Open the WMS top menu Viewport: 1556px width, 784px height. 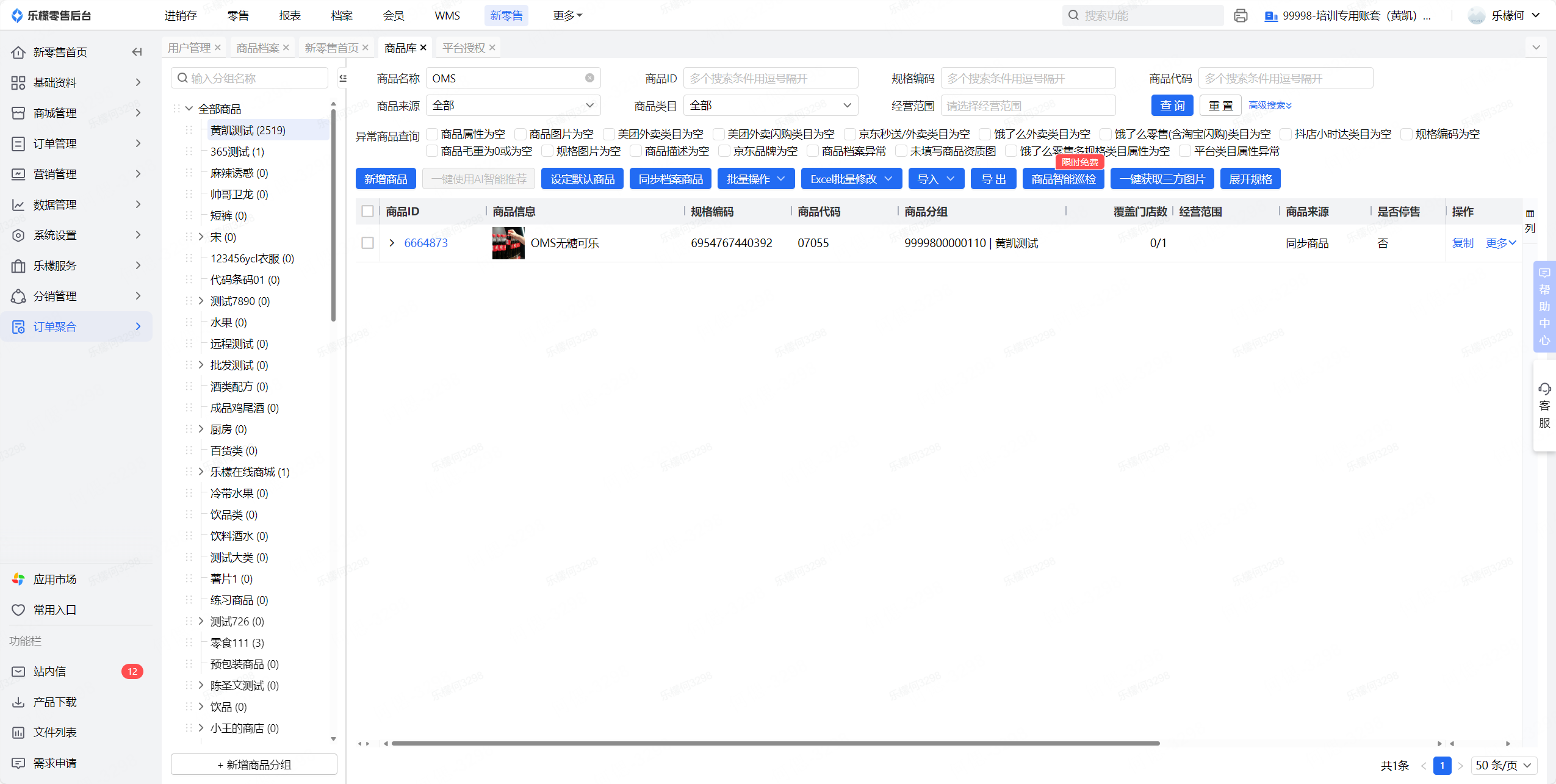447,15
